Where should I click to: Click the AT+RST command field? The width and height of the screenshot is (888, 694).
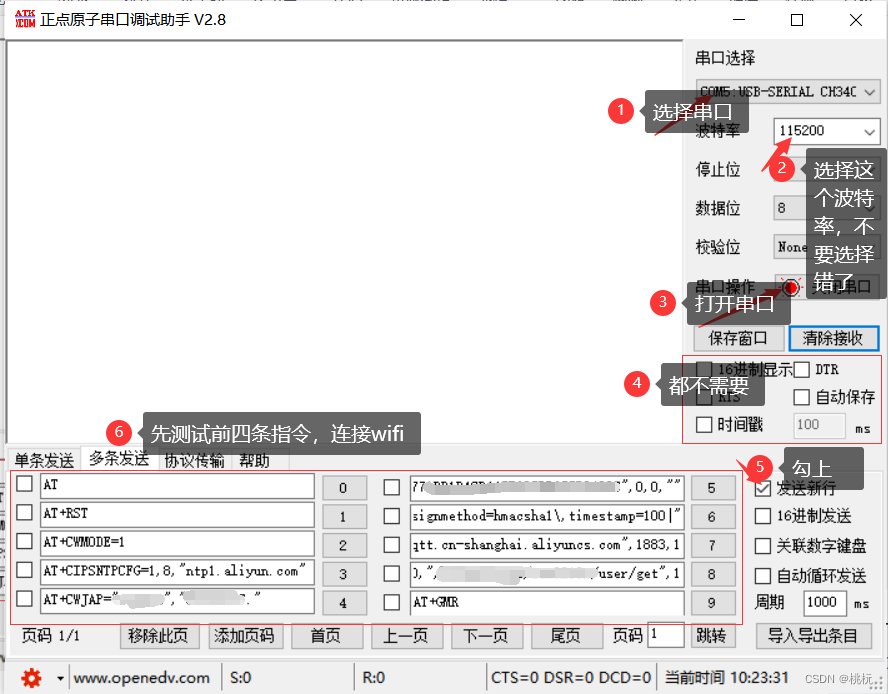[x=177, y=514]
